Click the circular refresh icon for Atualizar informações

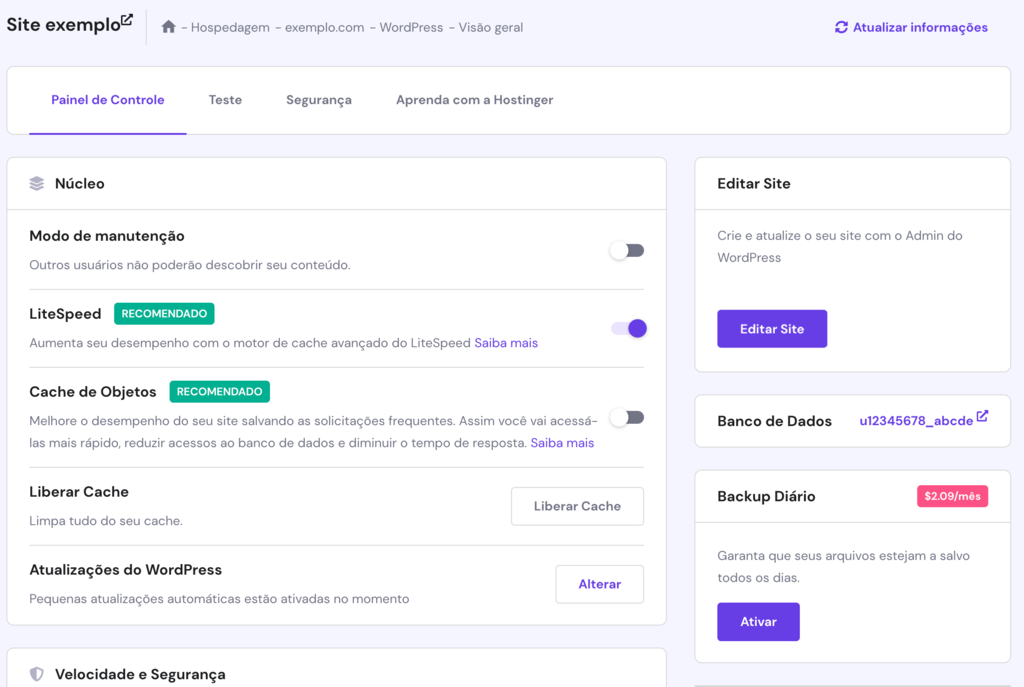click(841, 27)
